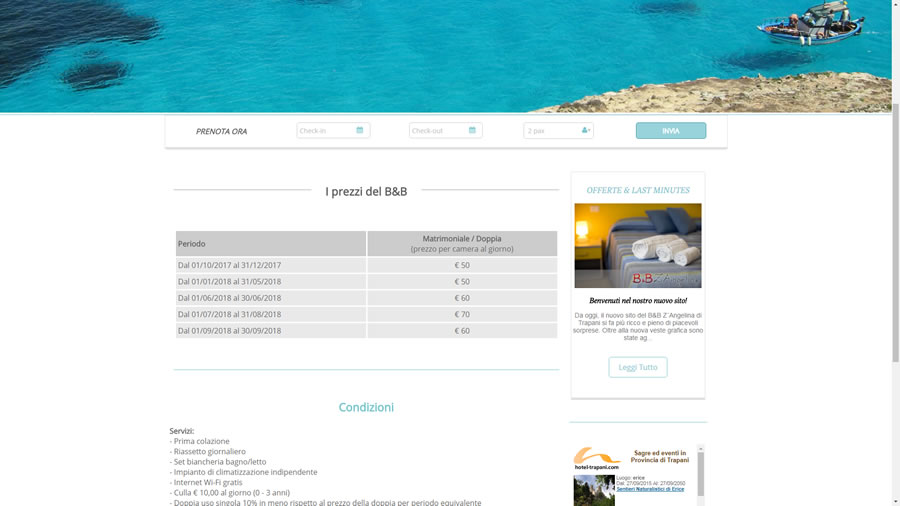
Task: Select row 'Dal 01/10/2017 al 31/12/2017'
Action: (x=366, y=265)
